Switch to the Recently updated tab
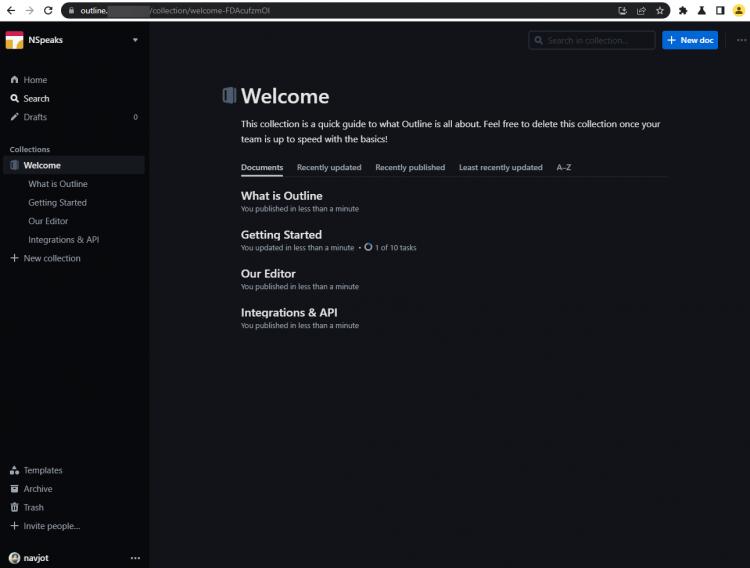Viewport: 750px width, 568px height. click(x=329, y=167)
